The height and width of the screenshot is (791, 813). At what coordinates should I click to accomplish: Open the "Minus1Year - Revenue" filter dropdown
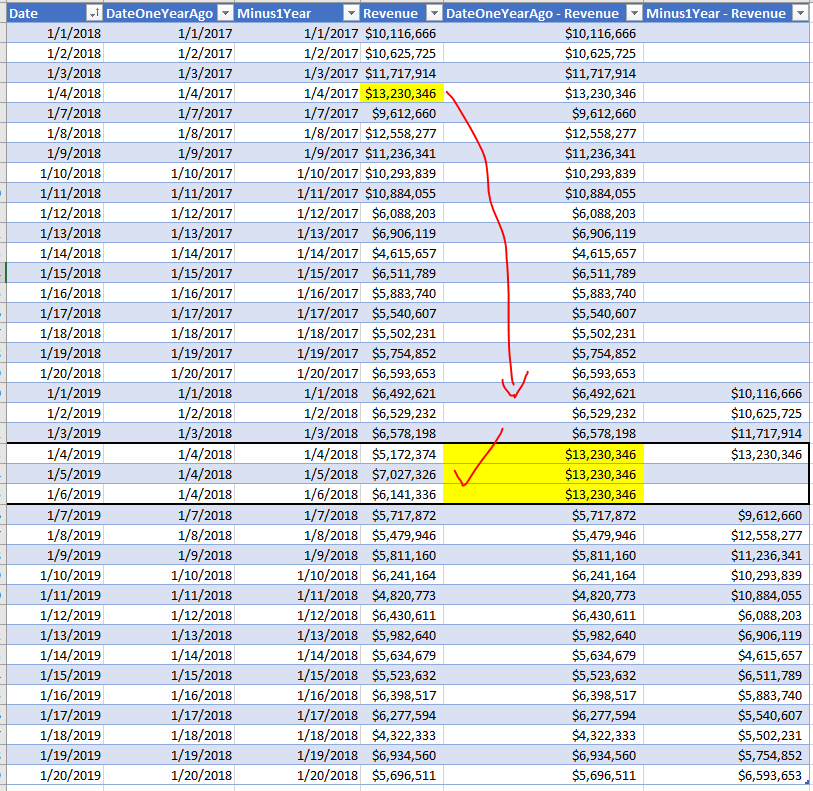[801, 13]
